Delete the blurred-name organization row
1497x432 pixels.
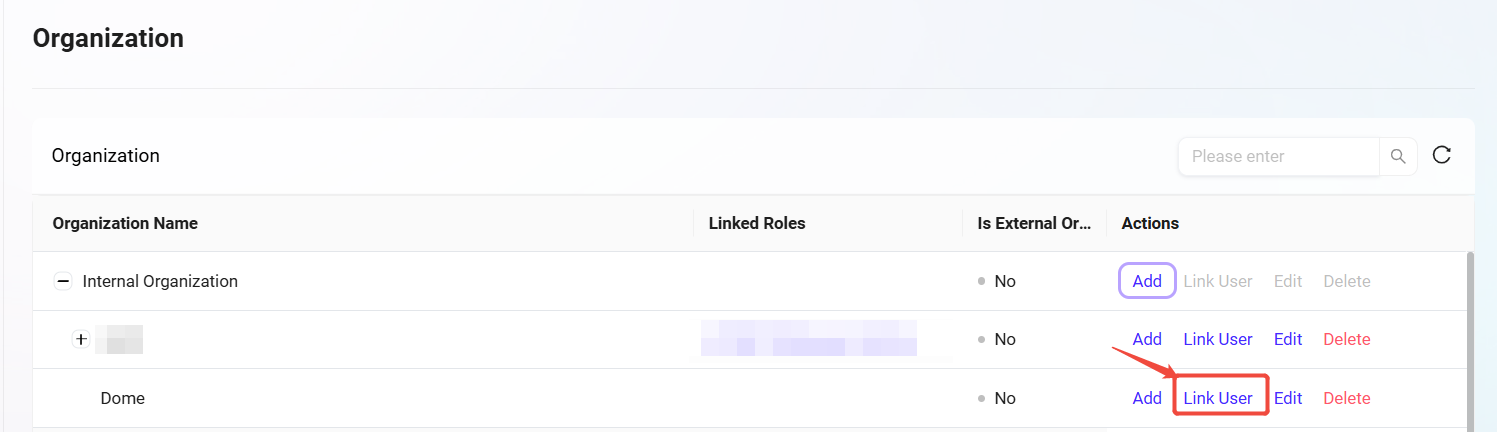tap(1346, 340)
